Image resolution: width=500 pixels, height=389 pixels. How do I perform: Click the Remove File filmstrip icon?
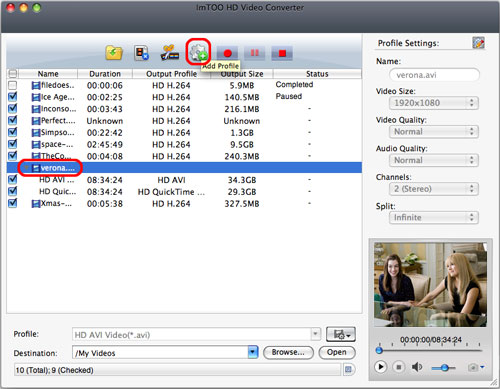click(141, 53)
